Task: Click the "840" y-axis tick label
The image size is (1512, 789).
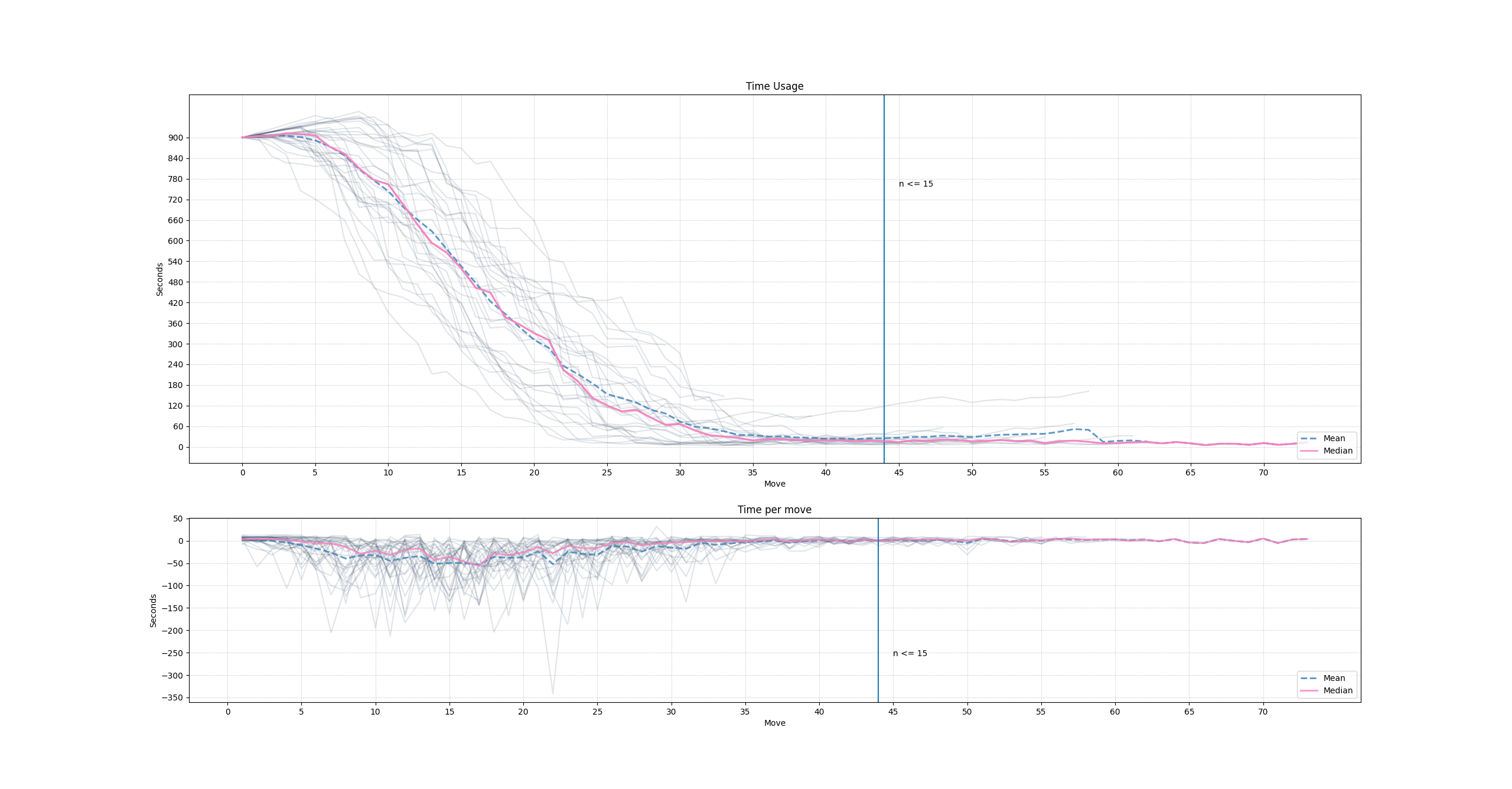Action: coord(175,158)
